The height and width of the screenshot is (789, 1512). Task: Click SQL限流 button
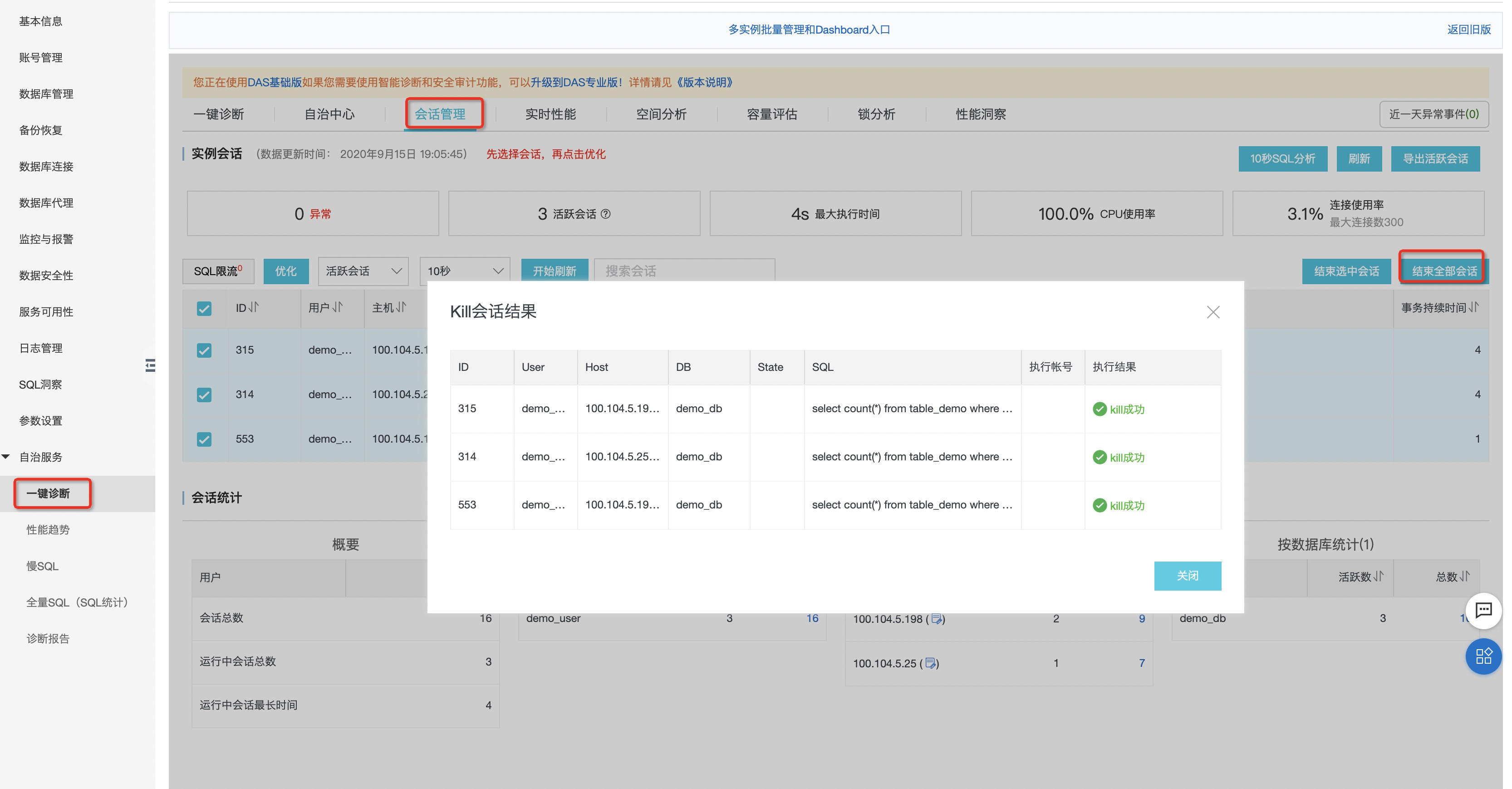pos(218,271)
